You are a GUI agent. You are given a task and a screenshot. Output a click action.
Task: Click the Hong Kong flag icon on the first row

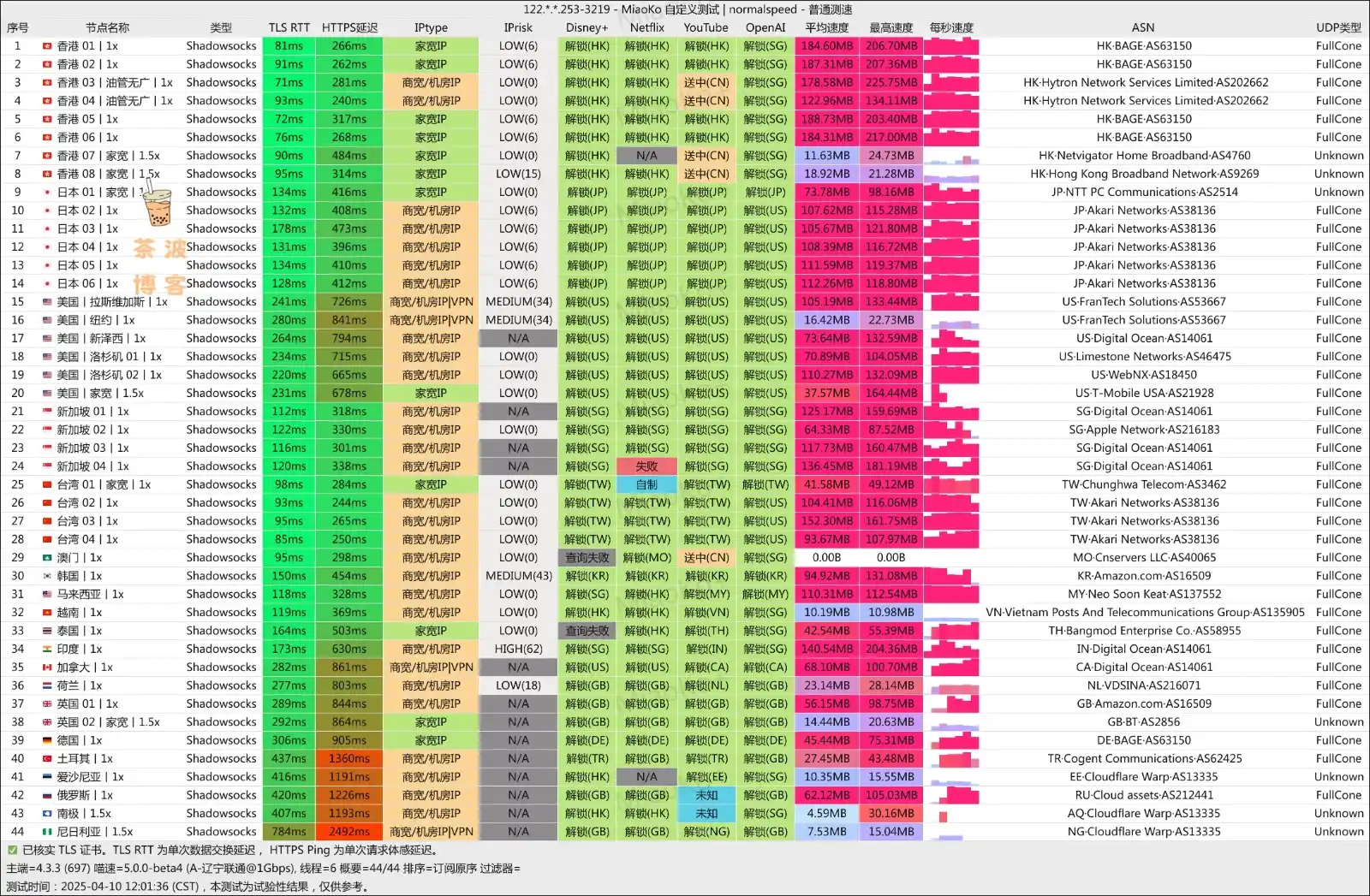click(x=46, y=45)
